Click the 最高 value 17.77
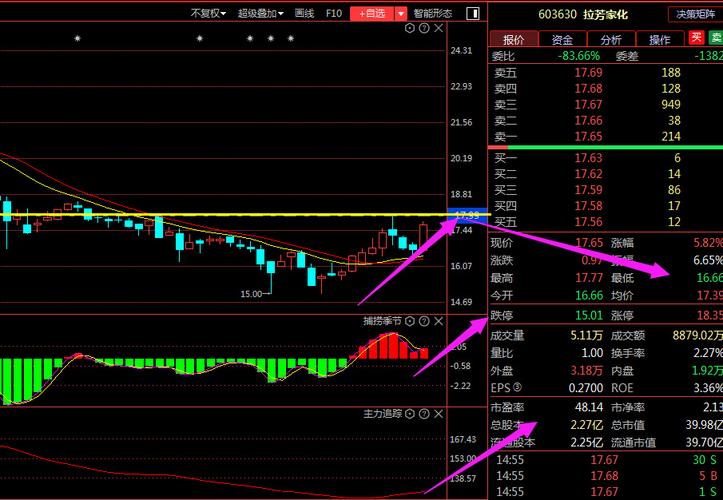The width and height of the screenshot is (723, 500). pos(589,278)
